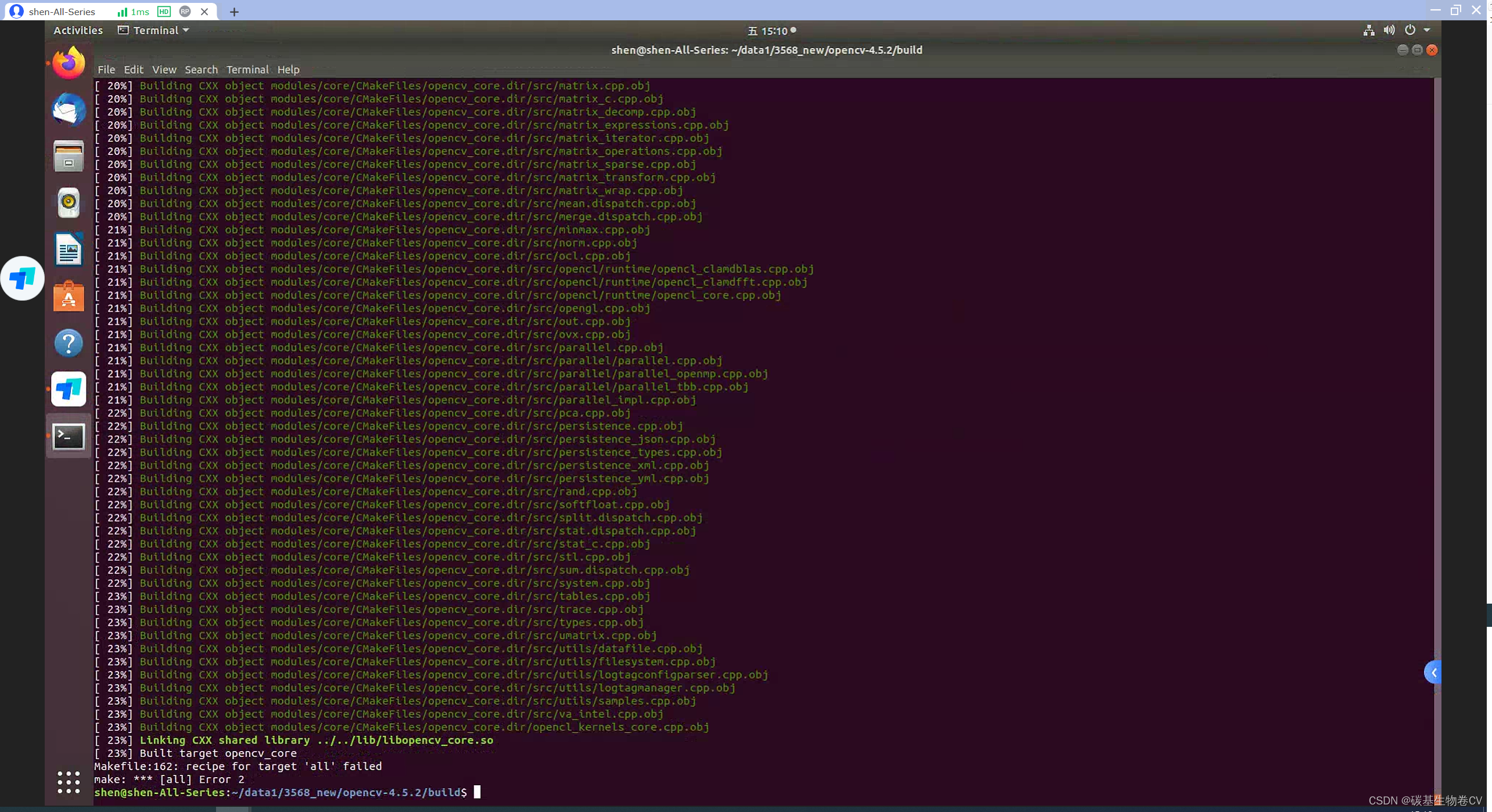This screenshot has width=1492, height=812.
Task: Open the File menu
Action: 106,69
